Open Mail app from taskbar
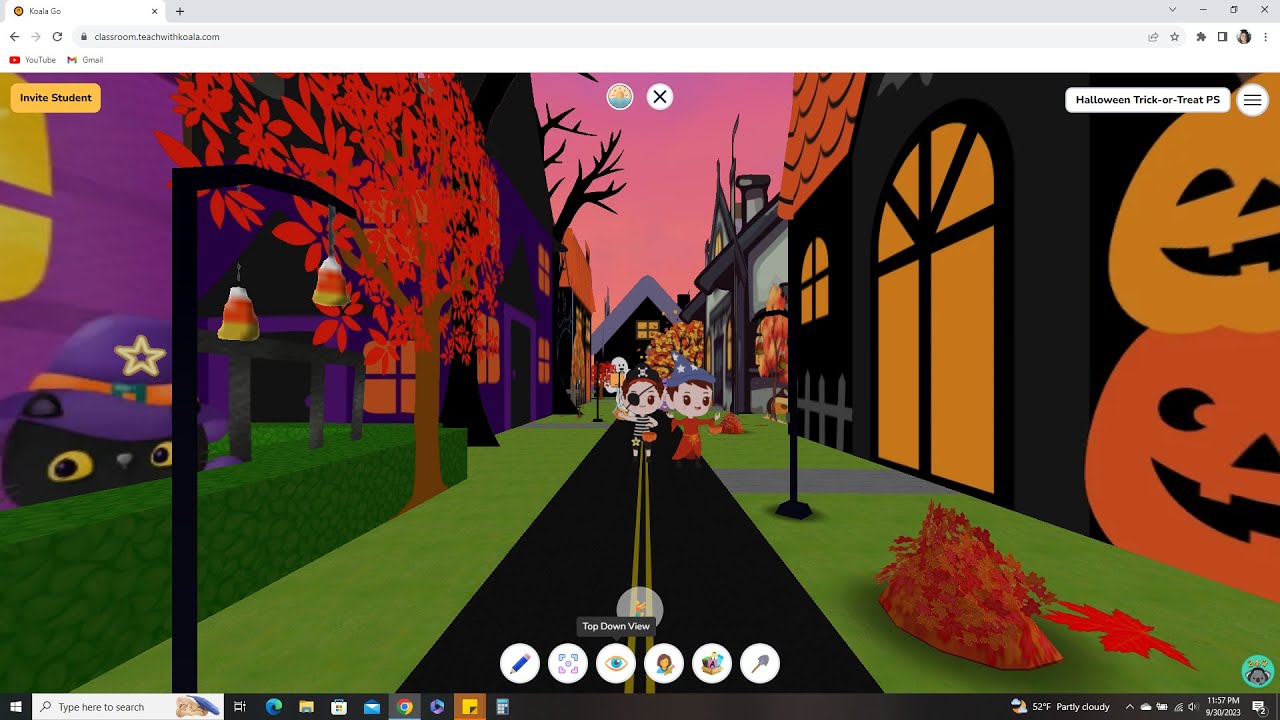This screenshot has height=720, width=1280. pyautogui.click(x=372, y=707)
